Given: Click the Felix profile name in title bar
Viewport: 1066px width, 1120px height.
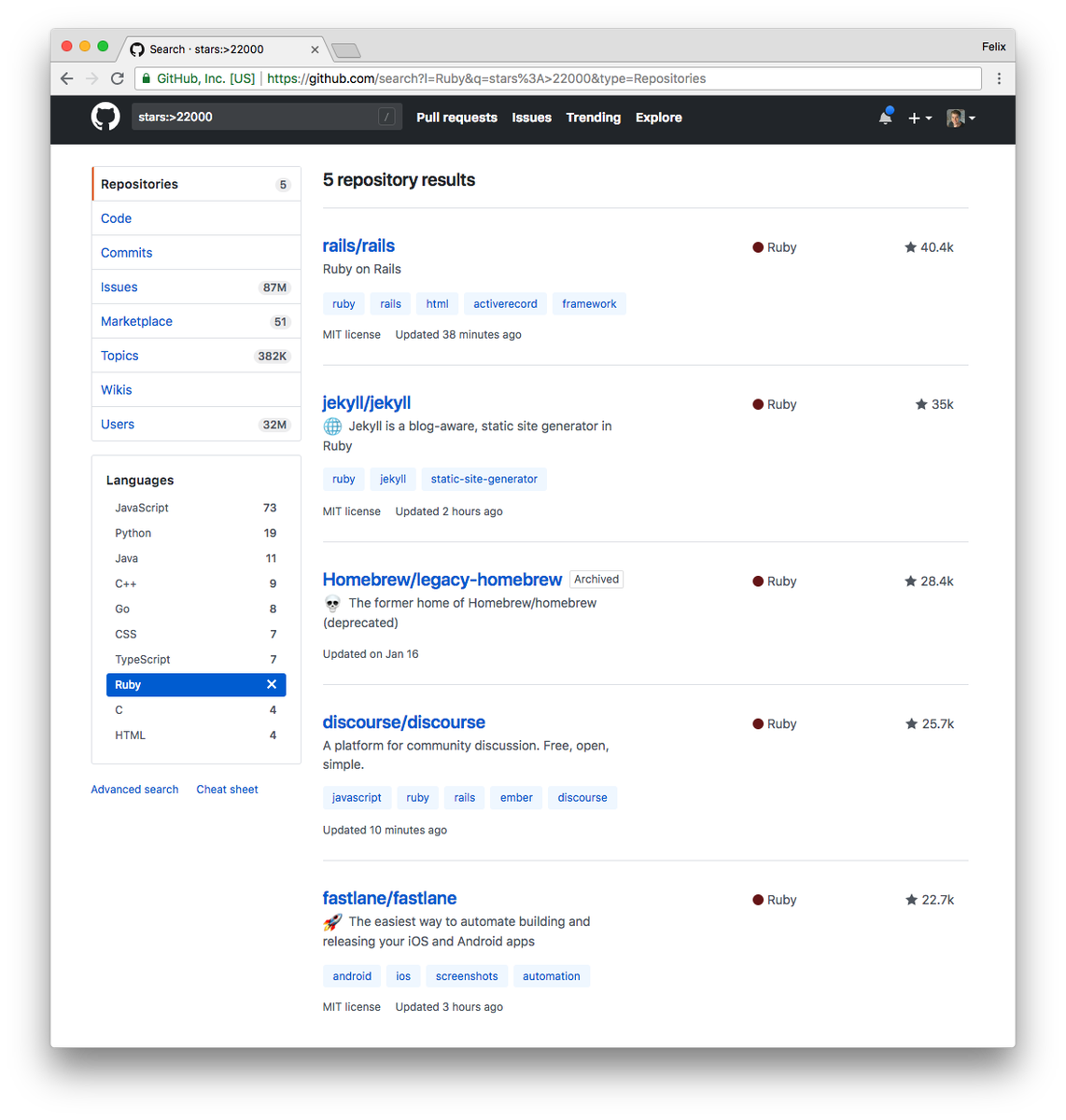Looking at the screenshot, I should click(993, 47).
